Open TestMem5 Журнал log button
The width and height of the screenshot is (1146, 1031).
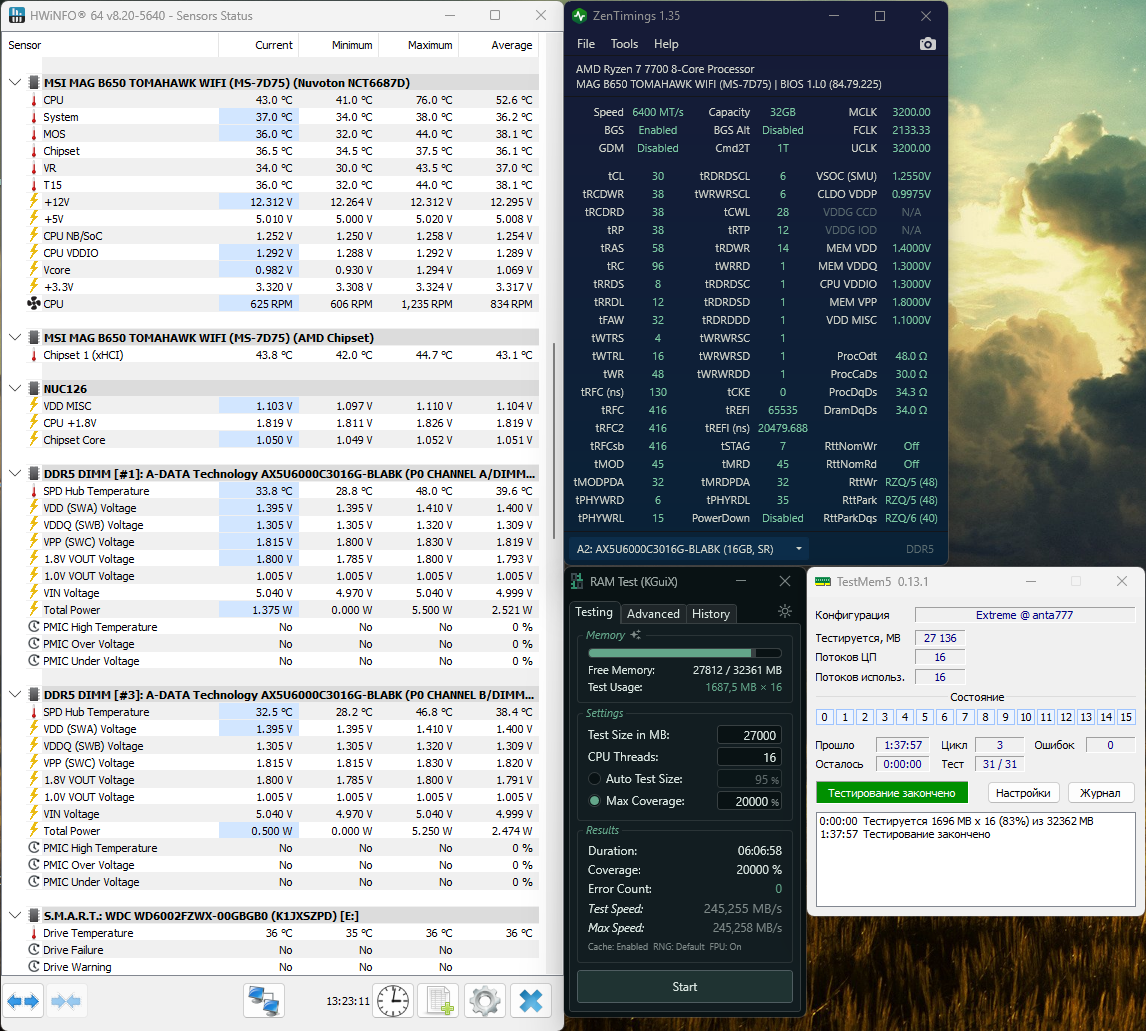[1100, 793]
